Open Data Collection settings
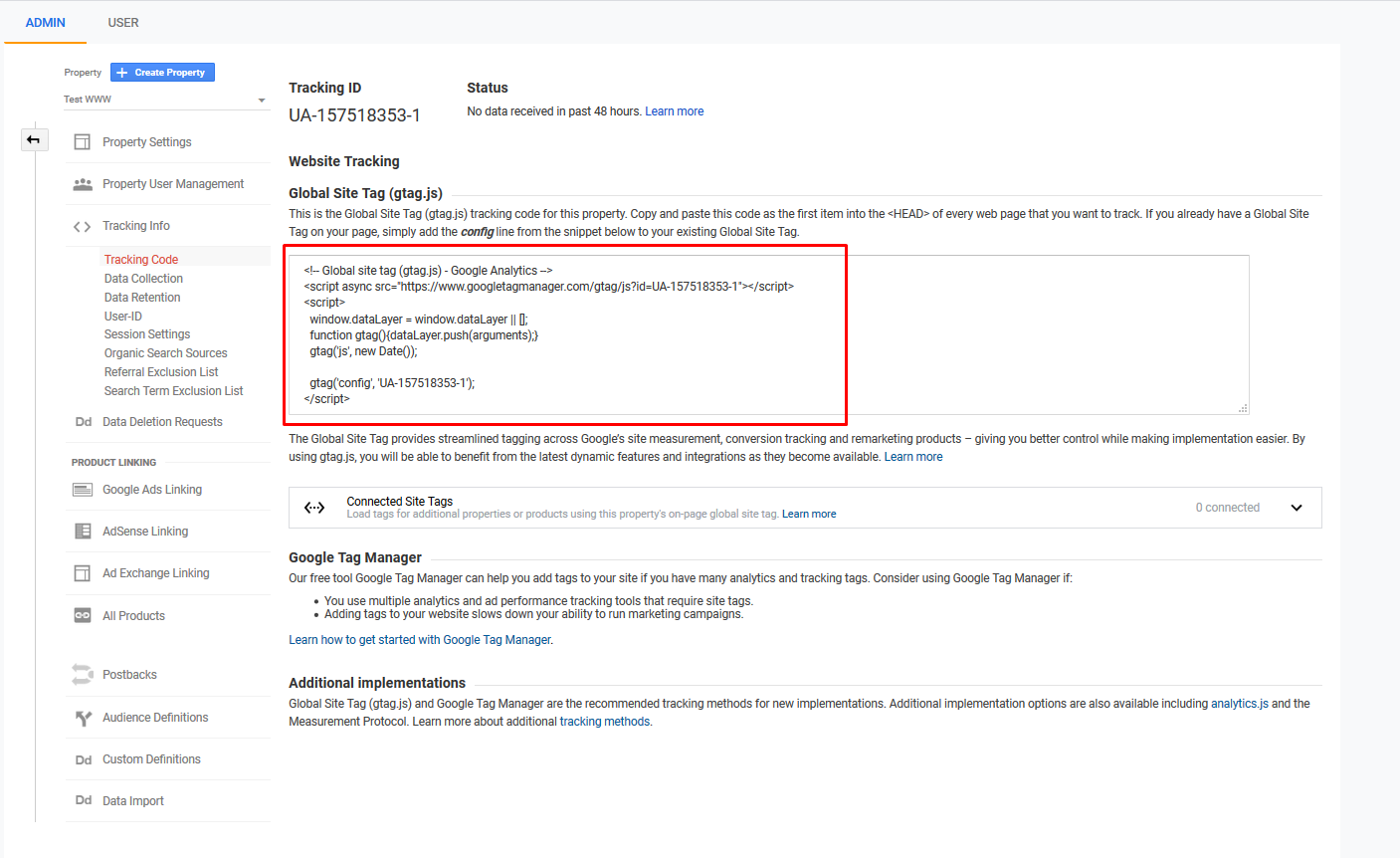 click(143, 279)
